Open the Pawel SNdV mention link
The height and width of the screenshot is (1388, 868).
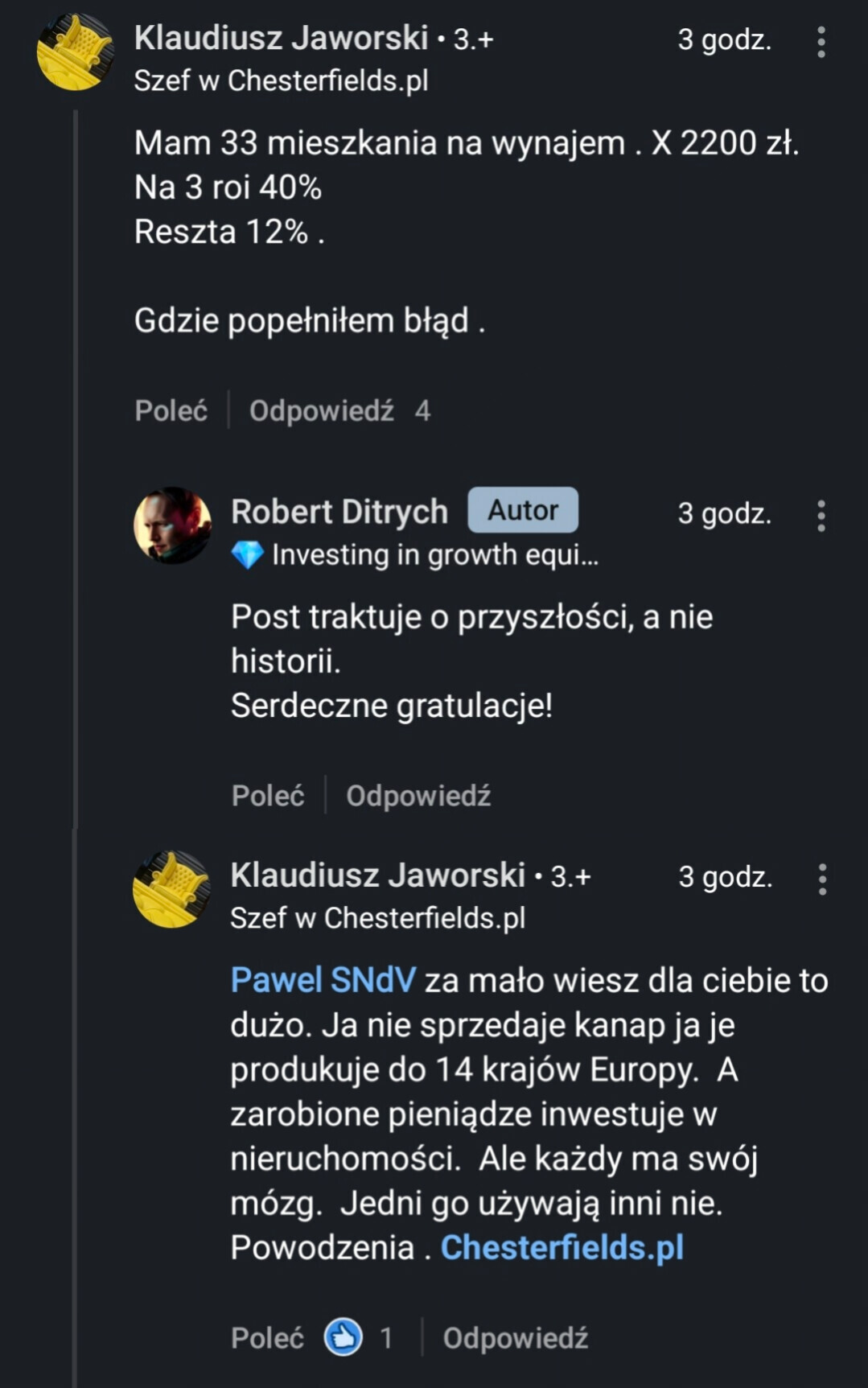point(323,980)
